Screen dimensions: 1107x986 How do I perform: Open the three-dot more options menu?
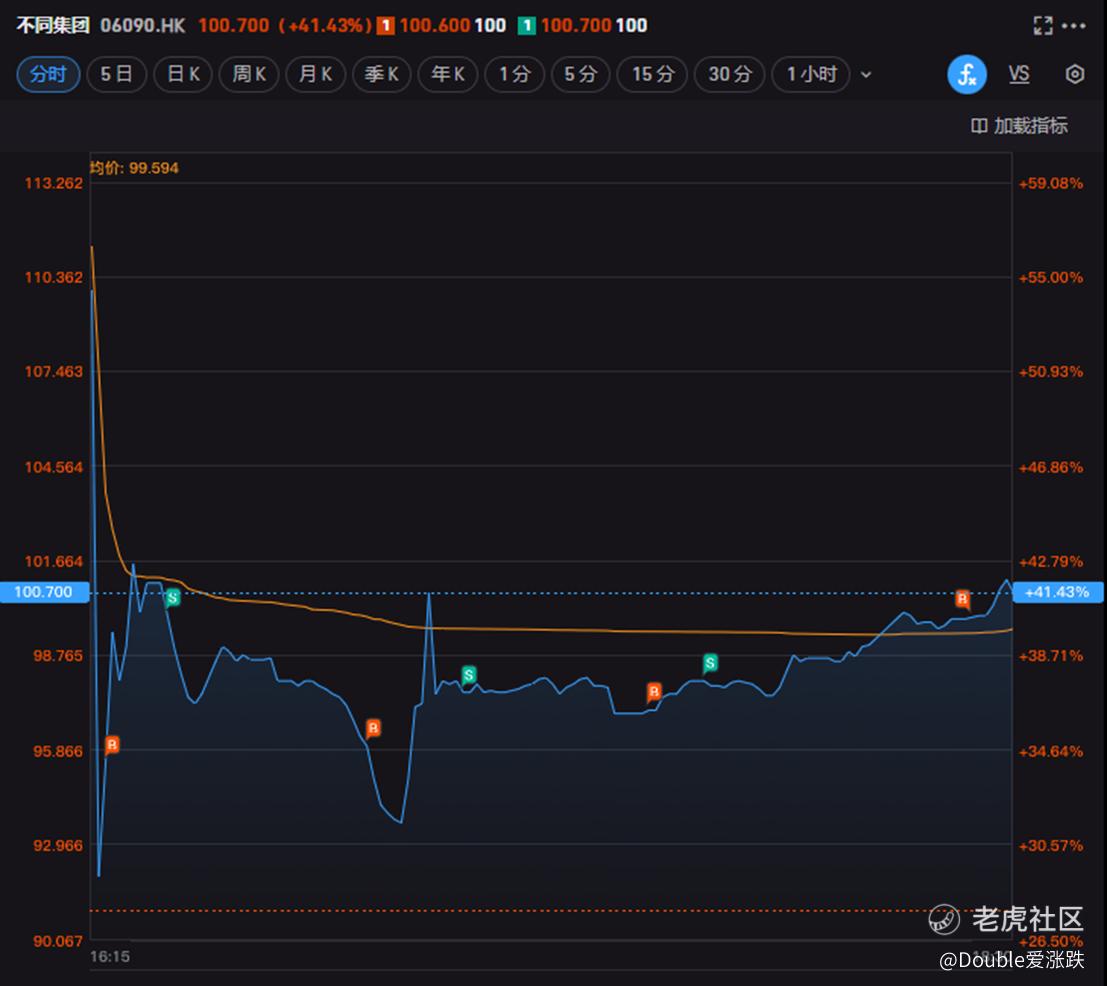[1073, 26]
